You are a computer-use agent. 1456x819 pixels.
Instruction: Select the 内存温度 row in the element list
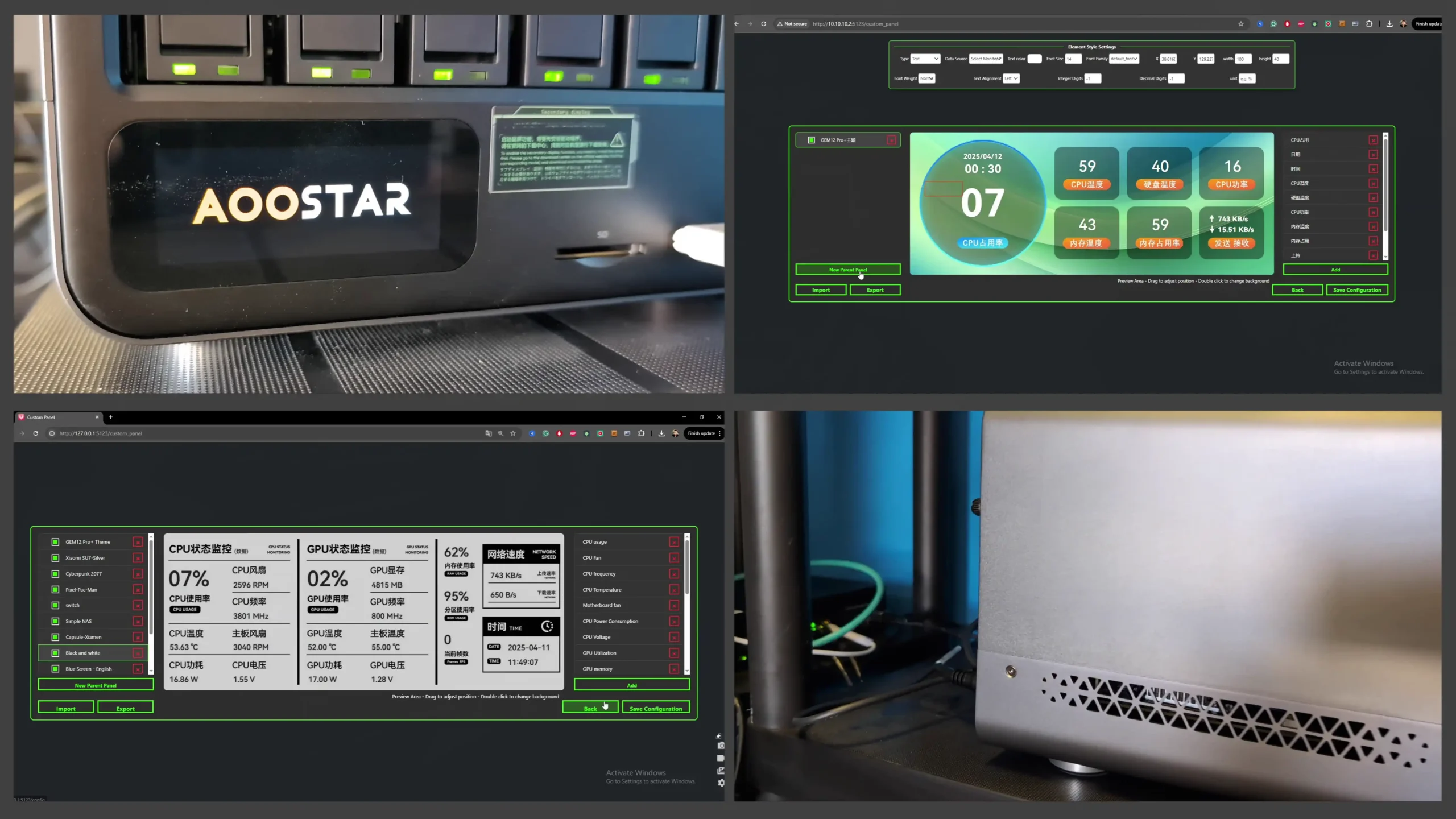(x=1334, y=226)
